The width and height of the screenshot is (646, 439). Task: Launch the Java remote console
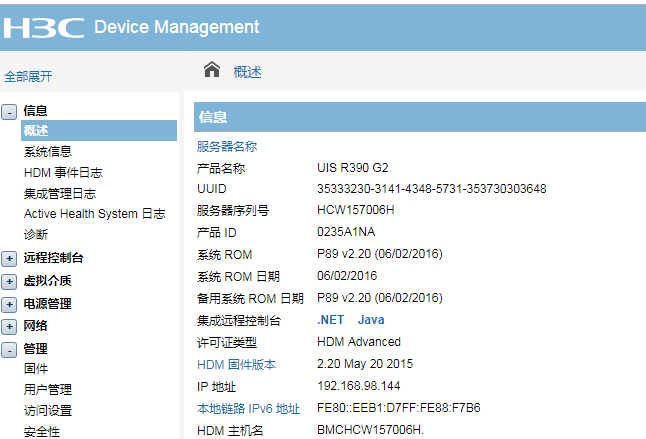(371, 320)
